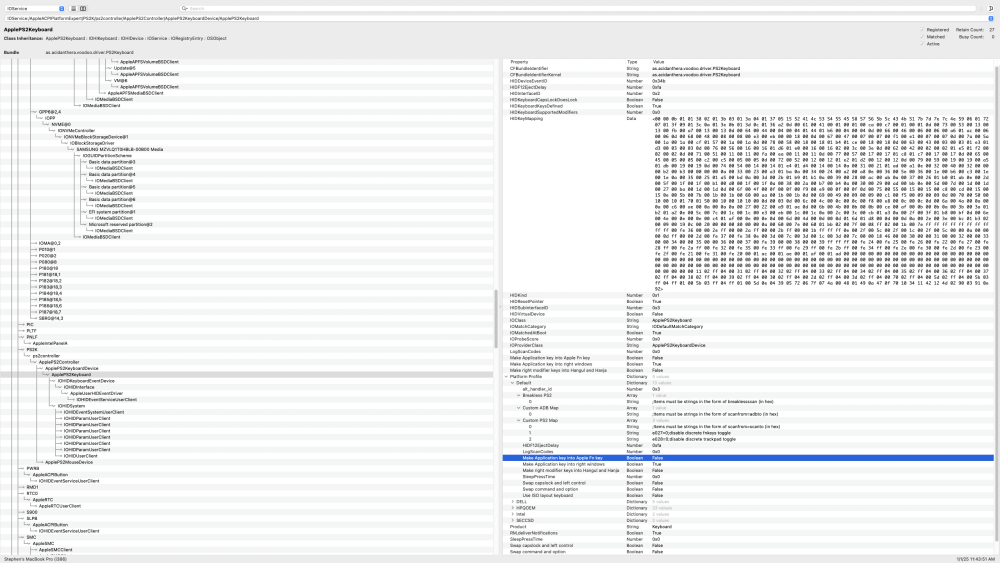1000x563 pixels.
Task: Click the e027=0 discrete fnkeys toggle value
Action: click(x=689, y=433)
